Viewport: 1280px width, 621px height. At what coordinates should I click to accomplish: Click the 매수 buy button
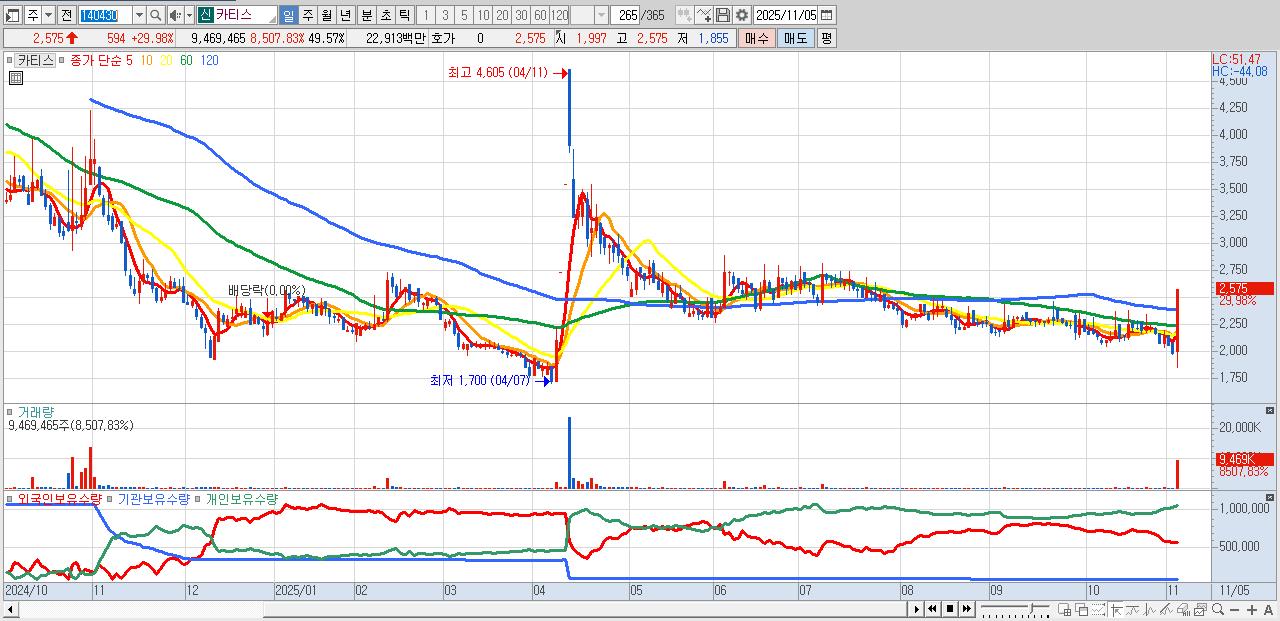coord(757,38)
